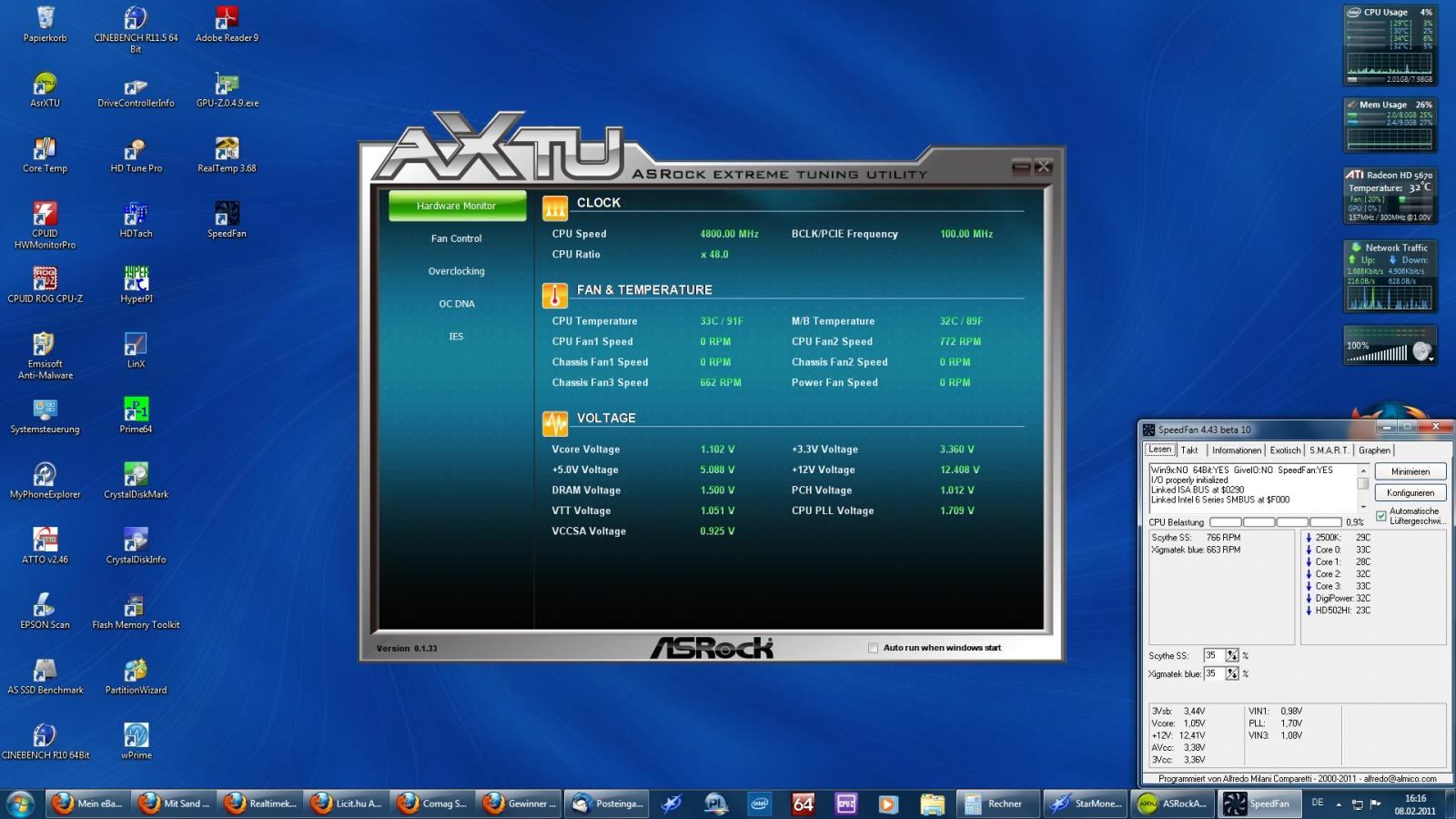Select the GPU-Z.0.4.9.exe desktop icon

(227, 89)
